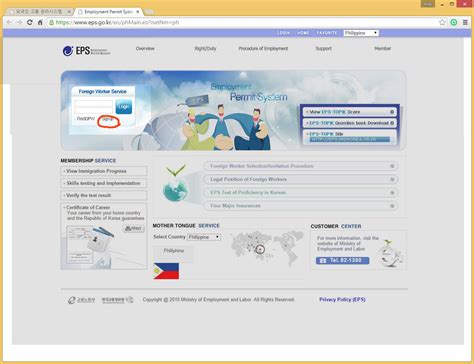The width and height of the screenshot is (474, 364).
Task: Click the EPS-TOPIK Site URL link
Action: tap(349, 139)
